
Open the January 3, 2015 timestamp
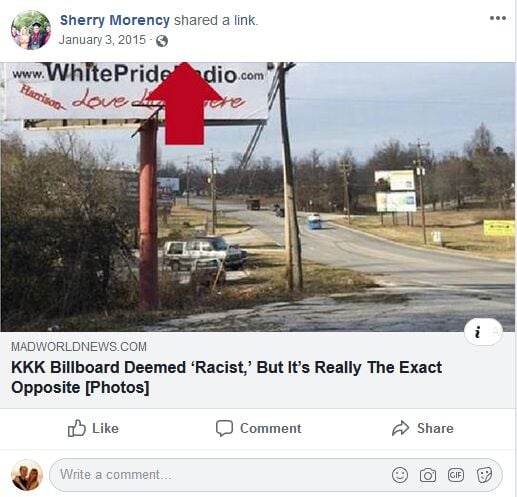pyautogui.click(x=102, y=40)
